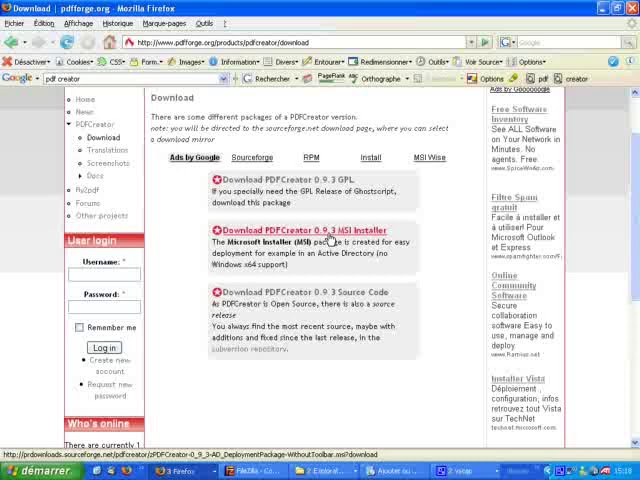Viewport: 640px width, 480px height.
Task: Click the Free Software Inventory ad
Action: point(519,114)
